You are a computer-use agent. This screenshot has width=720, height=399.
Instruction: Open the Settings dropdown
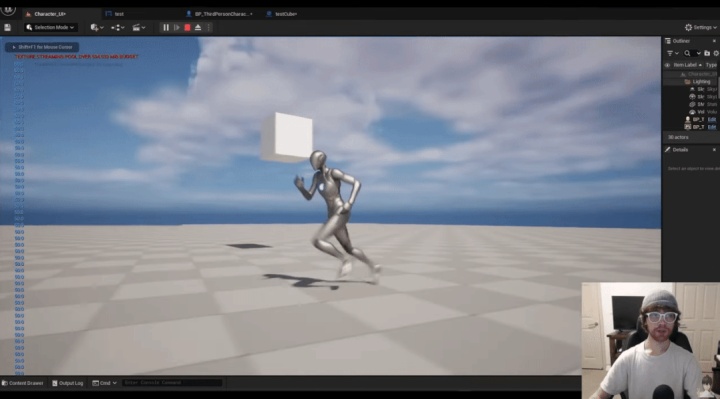coord(701,28)
